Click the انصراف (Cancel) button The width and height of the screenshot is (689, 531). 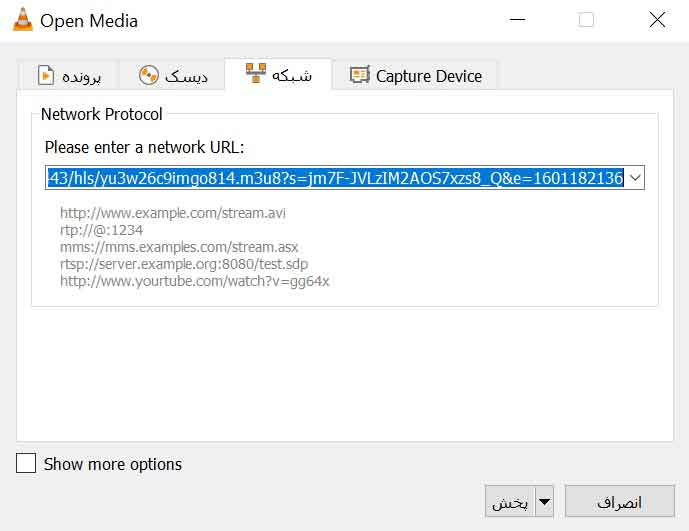point(620,502)
